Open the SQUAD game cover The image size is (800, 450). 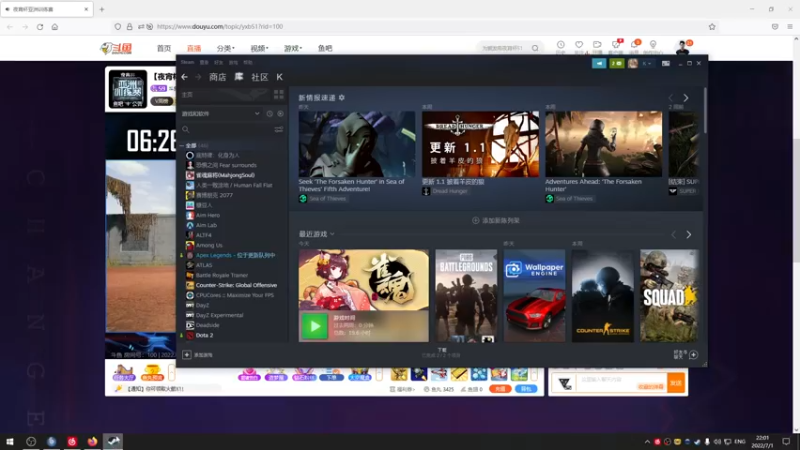(x=669, y=295)
